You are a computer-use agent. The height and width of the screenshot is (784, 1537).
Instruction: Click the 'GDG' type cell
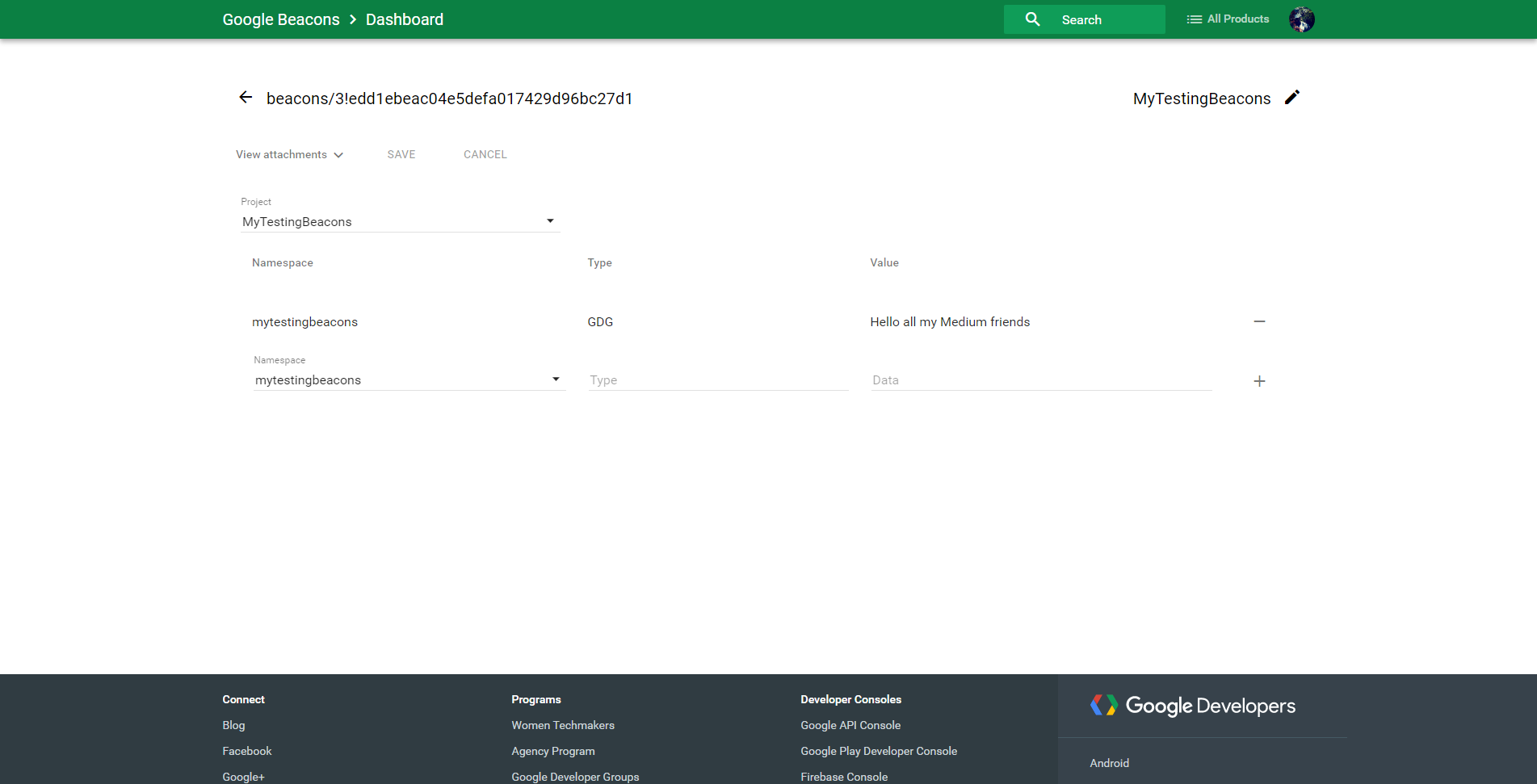pyautogui.click(x=600, y=321)
